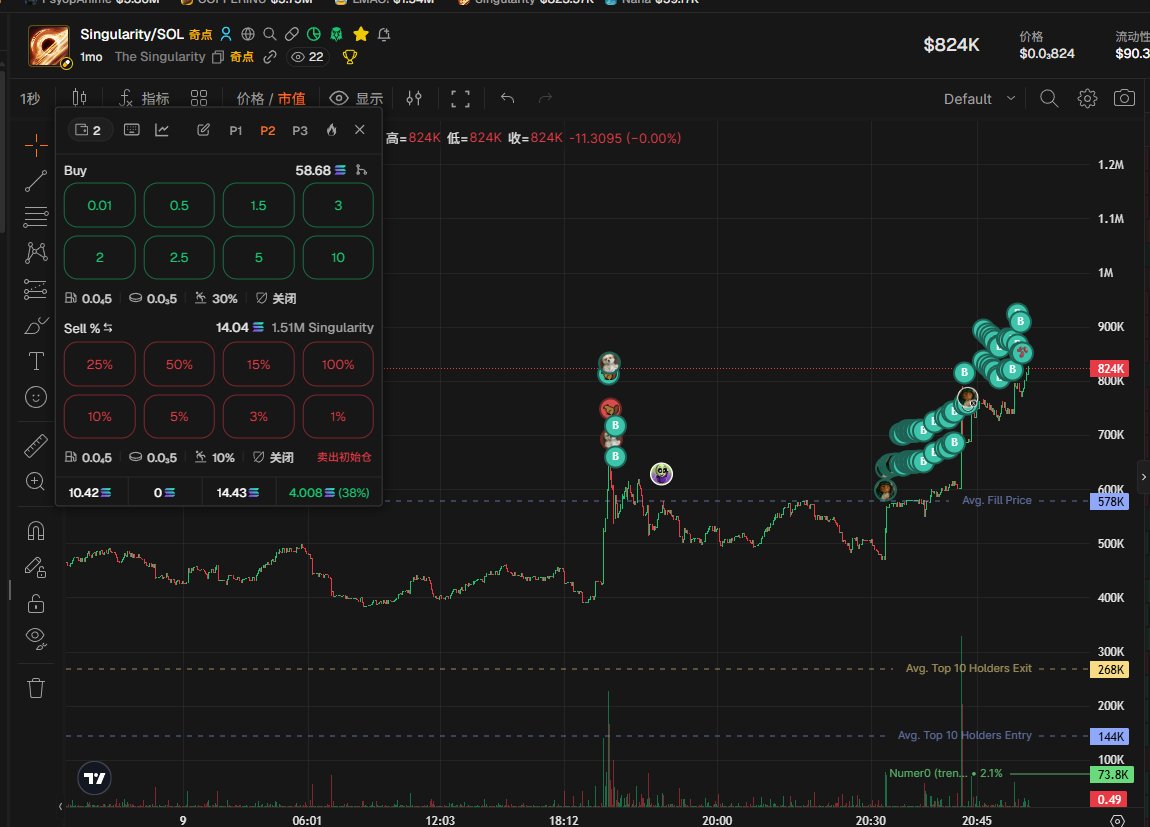1150x827 pixels.
Task: Favorite token with star icon
Action: click(x=361, y=34)
